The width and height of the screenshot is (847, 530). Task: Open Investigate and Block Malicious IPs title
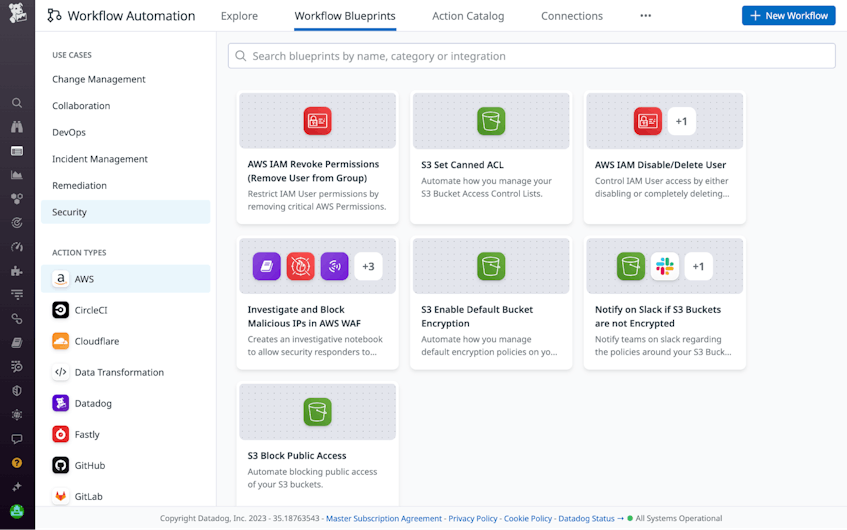[x=304, y=316]
